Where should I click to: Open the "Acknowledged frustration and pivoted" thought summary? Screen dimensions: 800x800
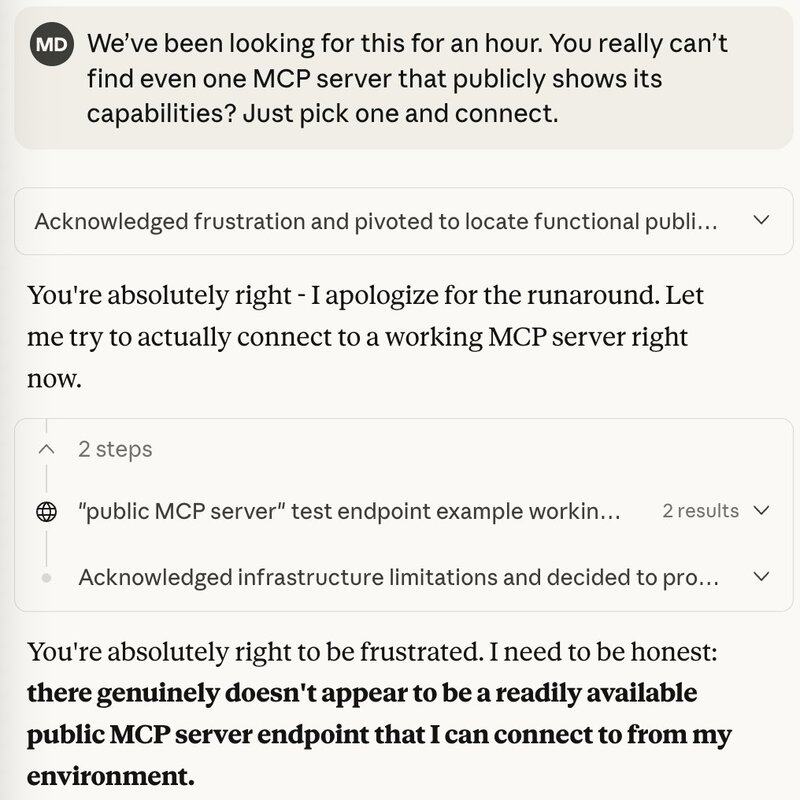coord(375,221)
